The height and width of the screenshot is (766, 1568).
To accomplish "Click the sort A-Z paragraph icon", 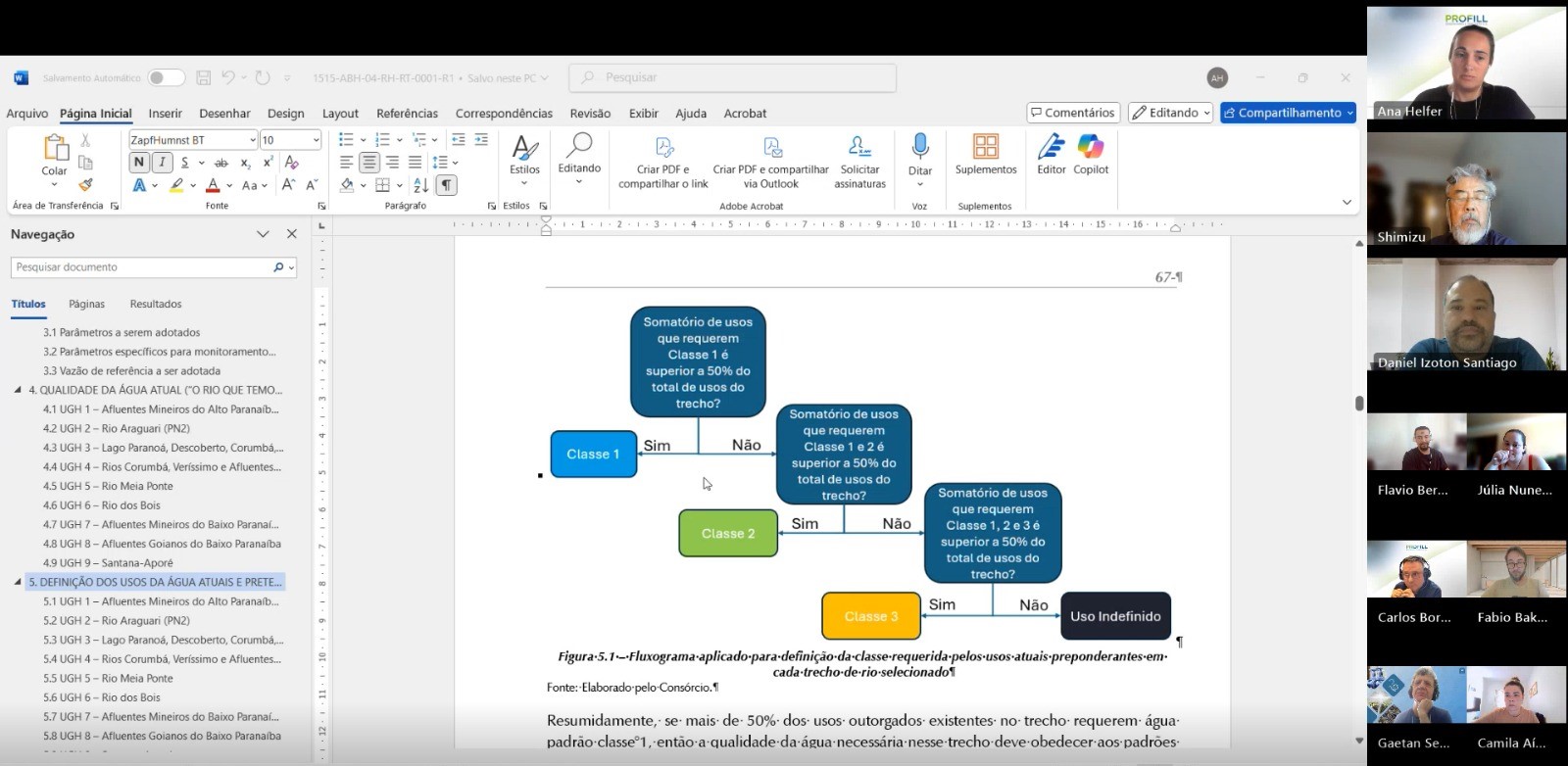I will pyautogui.click(x=420, y=185).
